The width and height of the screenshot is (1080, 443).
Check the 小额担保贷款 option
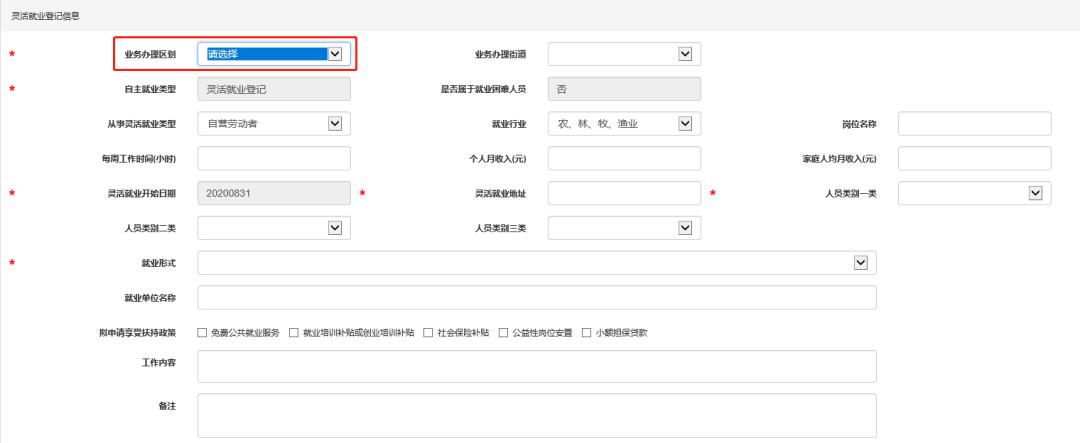[587, 333]
